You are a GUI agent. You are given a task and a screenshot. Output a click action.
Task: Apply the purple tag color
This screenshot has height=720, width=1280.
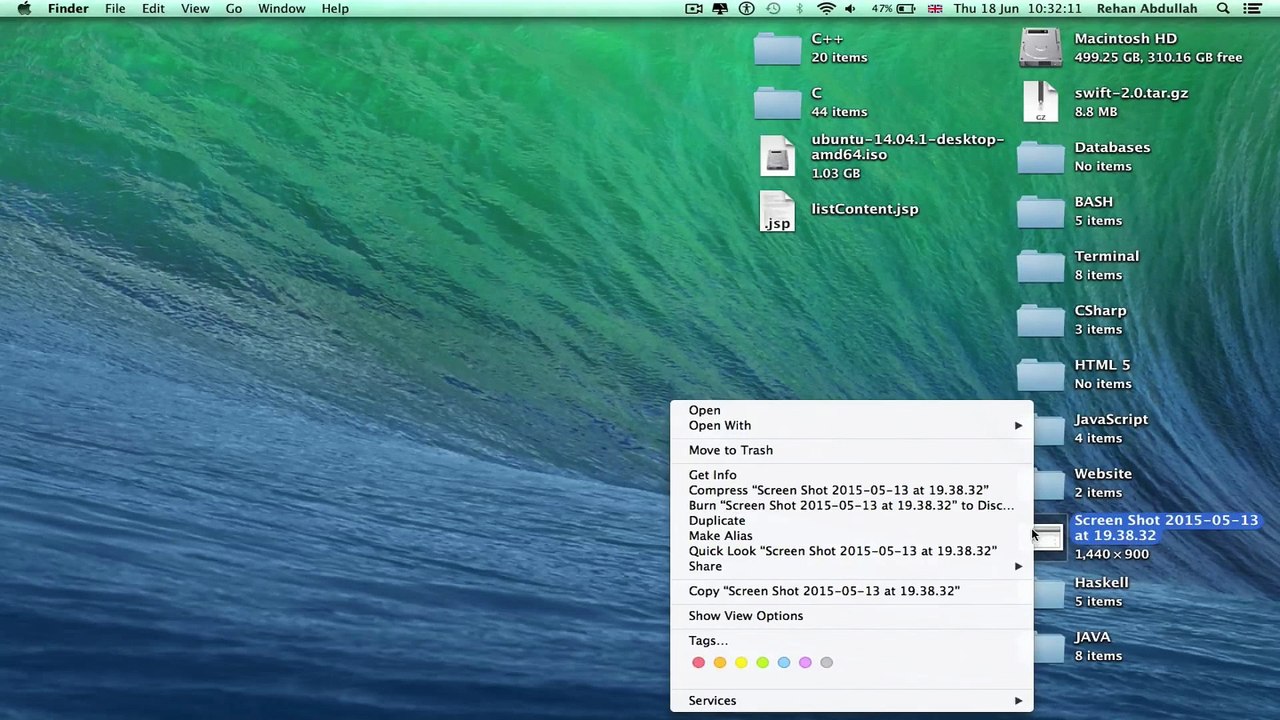click(805, 662)
